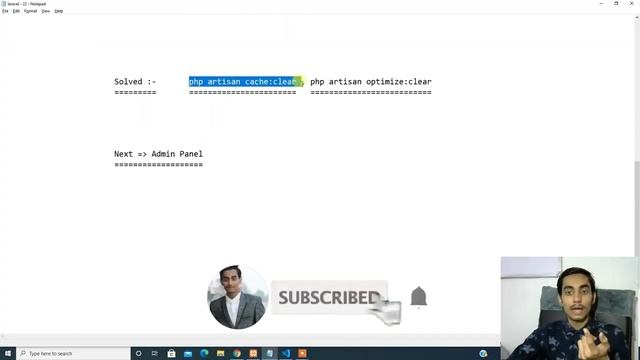Click the scroll-up arrow of Notepad
The width and height of the screenshot is (640, 360).
(x=637, y=18)
